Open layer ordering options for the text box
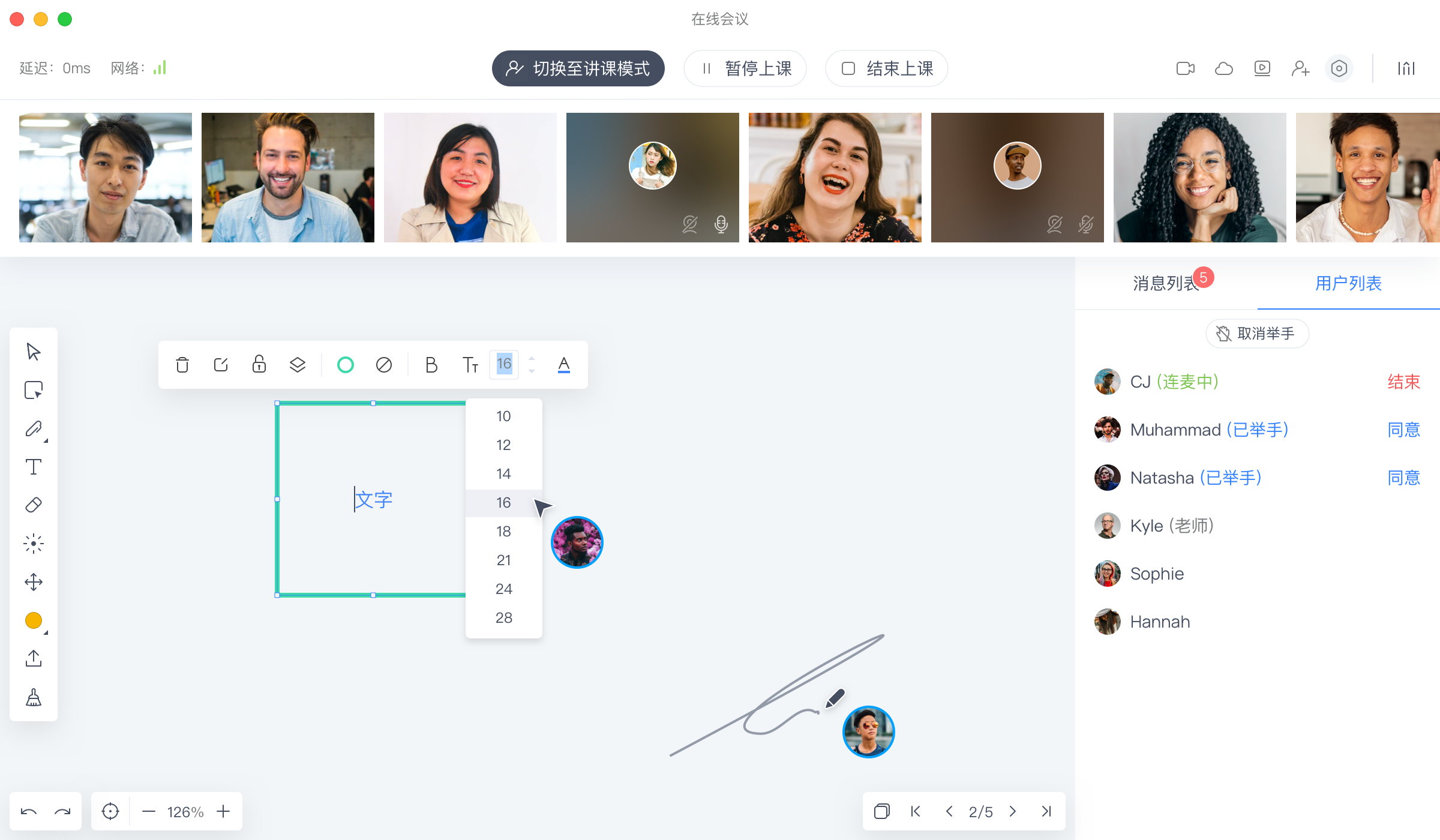1440x840 pixels. click(x=297, y=364)
